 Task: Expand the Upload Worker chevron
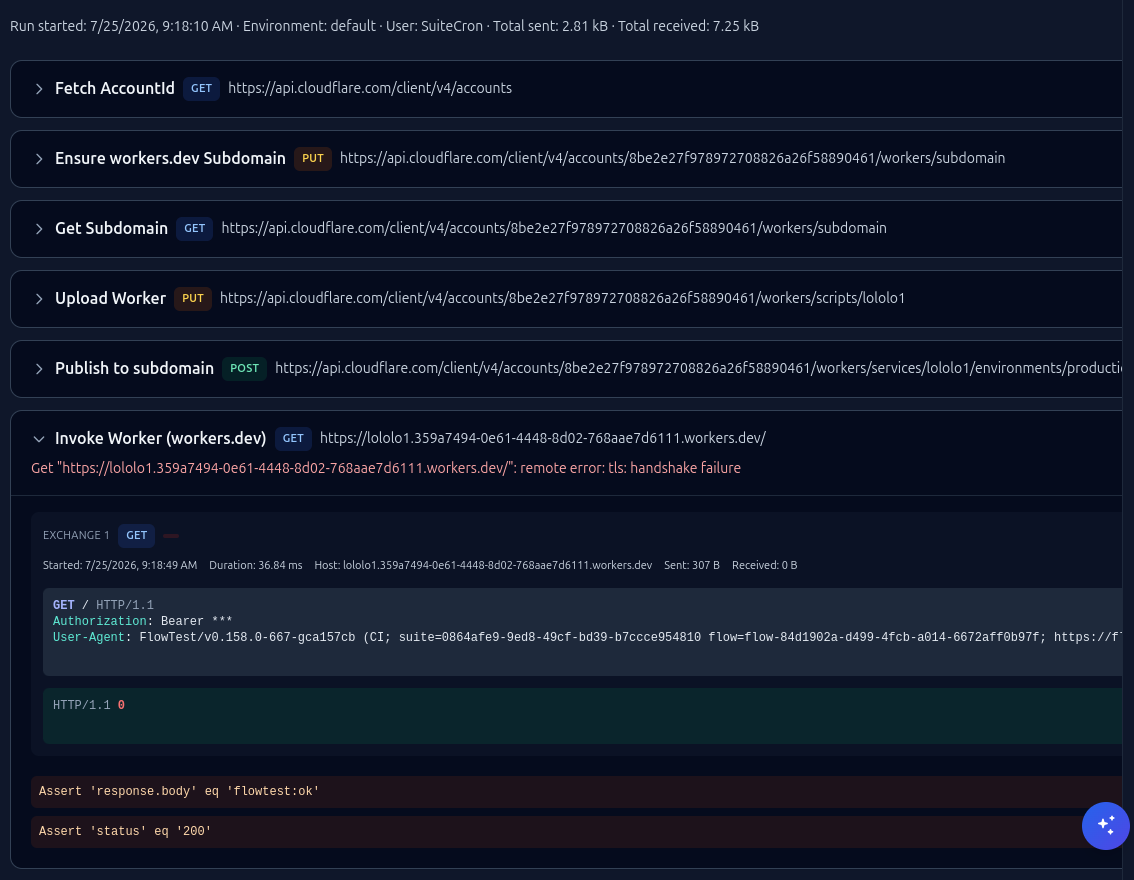pos(39,299)
